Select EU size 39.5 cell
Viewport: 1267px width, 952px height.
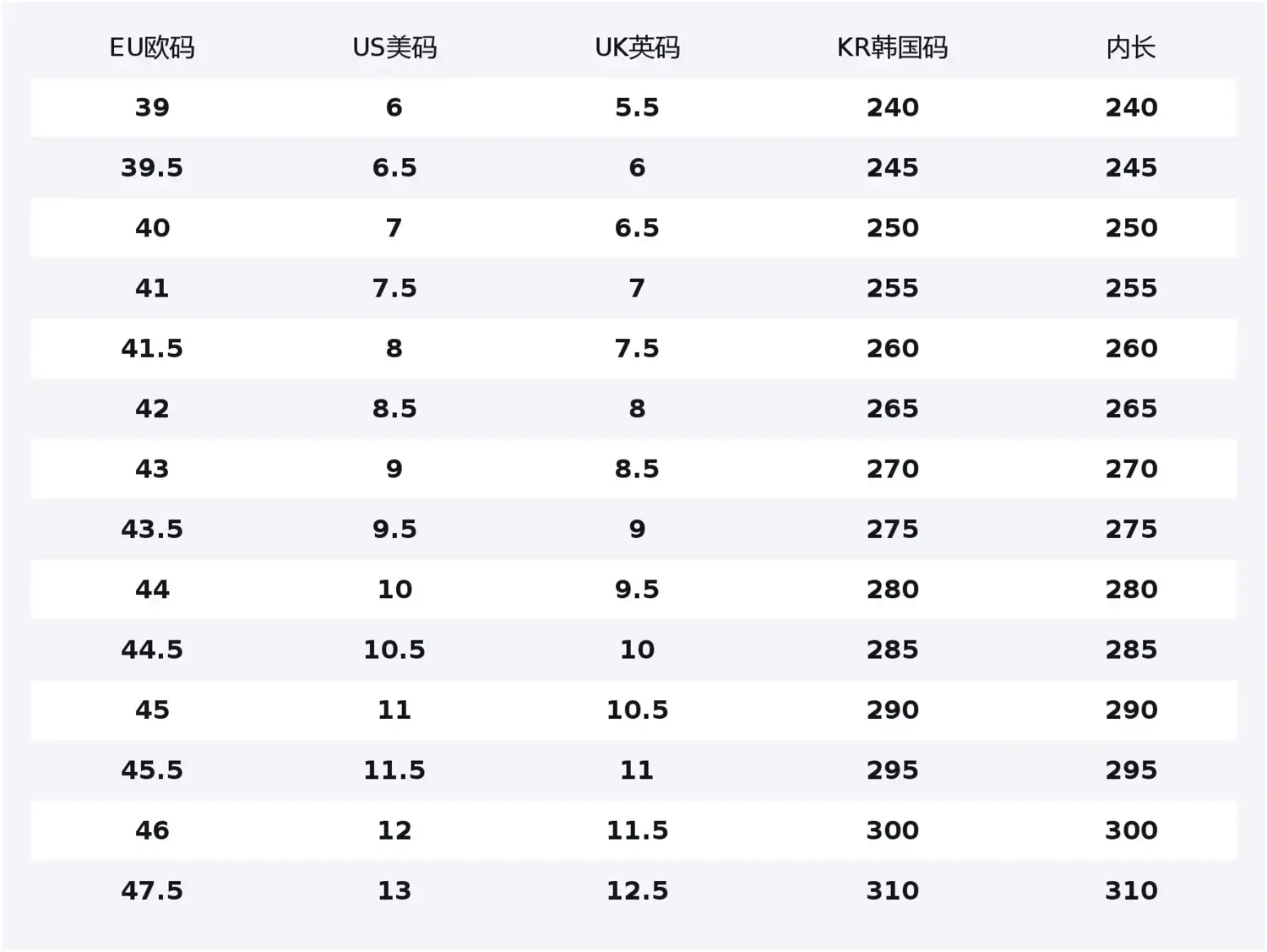click(x=152, y=167)
